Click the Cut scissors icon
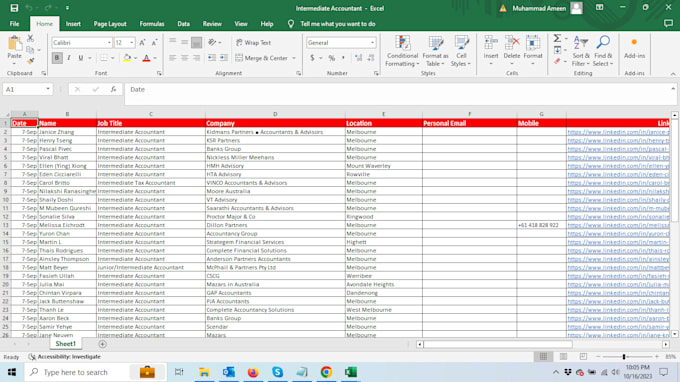The width and height of the screenshot is (680, 382). [x=30, y=39]
